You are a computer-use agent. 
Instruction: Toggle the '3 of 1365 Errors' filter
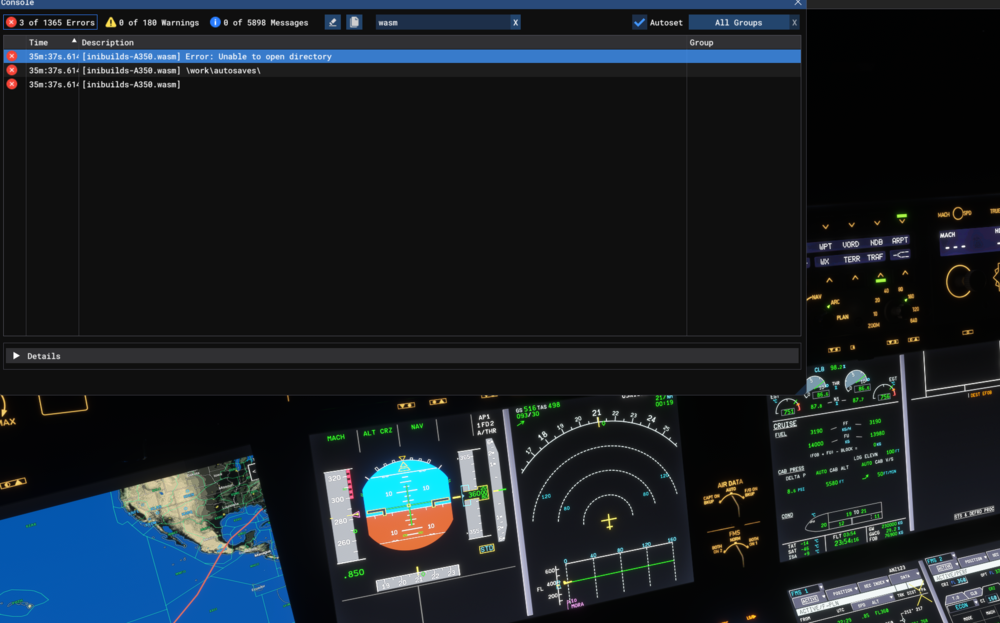[x=48, y=22]
